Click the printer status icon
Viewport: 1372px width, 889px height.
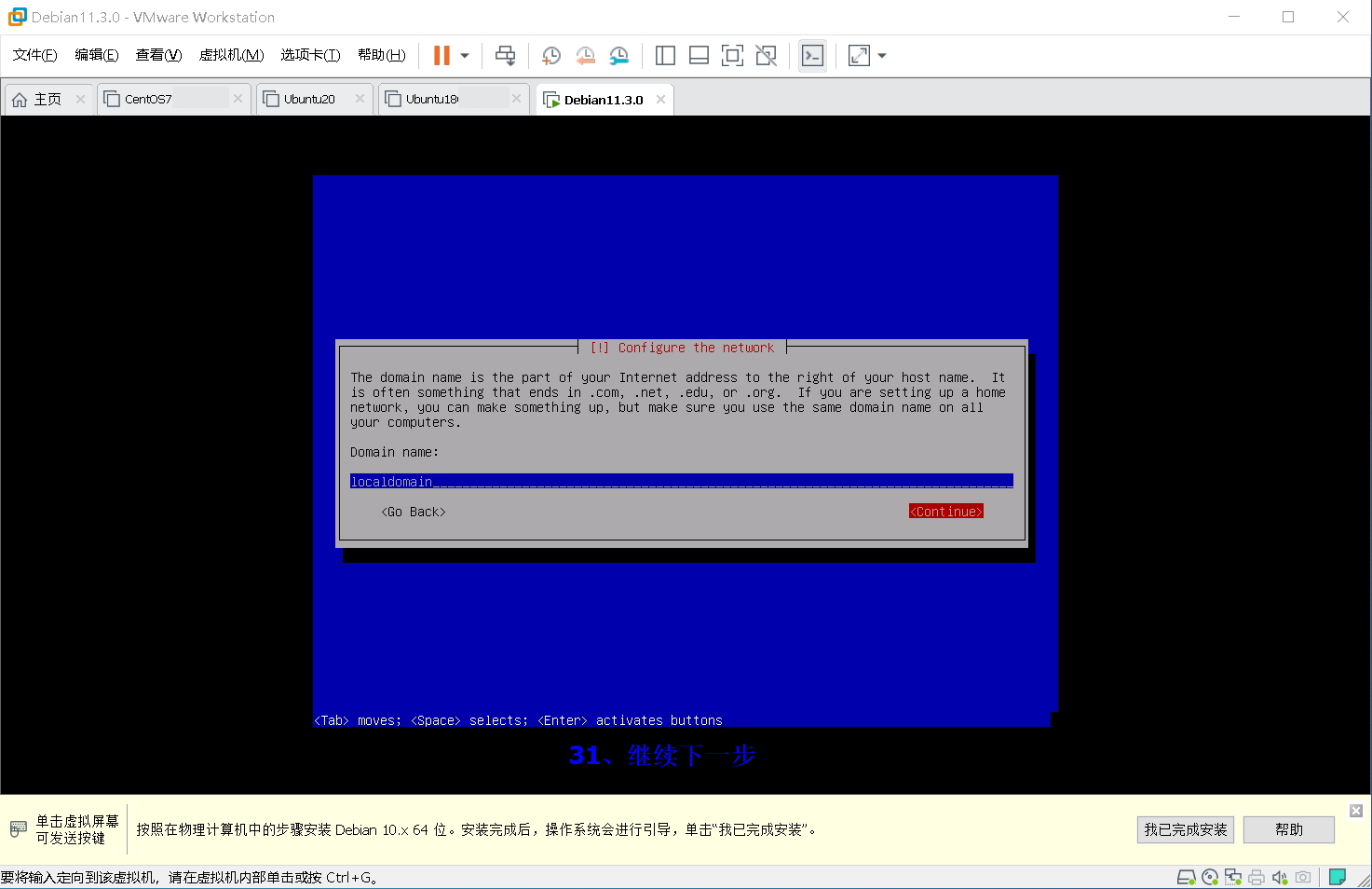click(1257, 877)
